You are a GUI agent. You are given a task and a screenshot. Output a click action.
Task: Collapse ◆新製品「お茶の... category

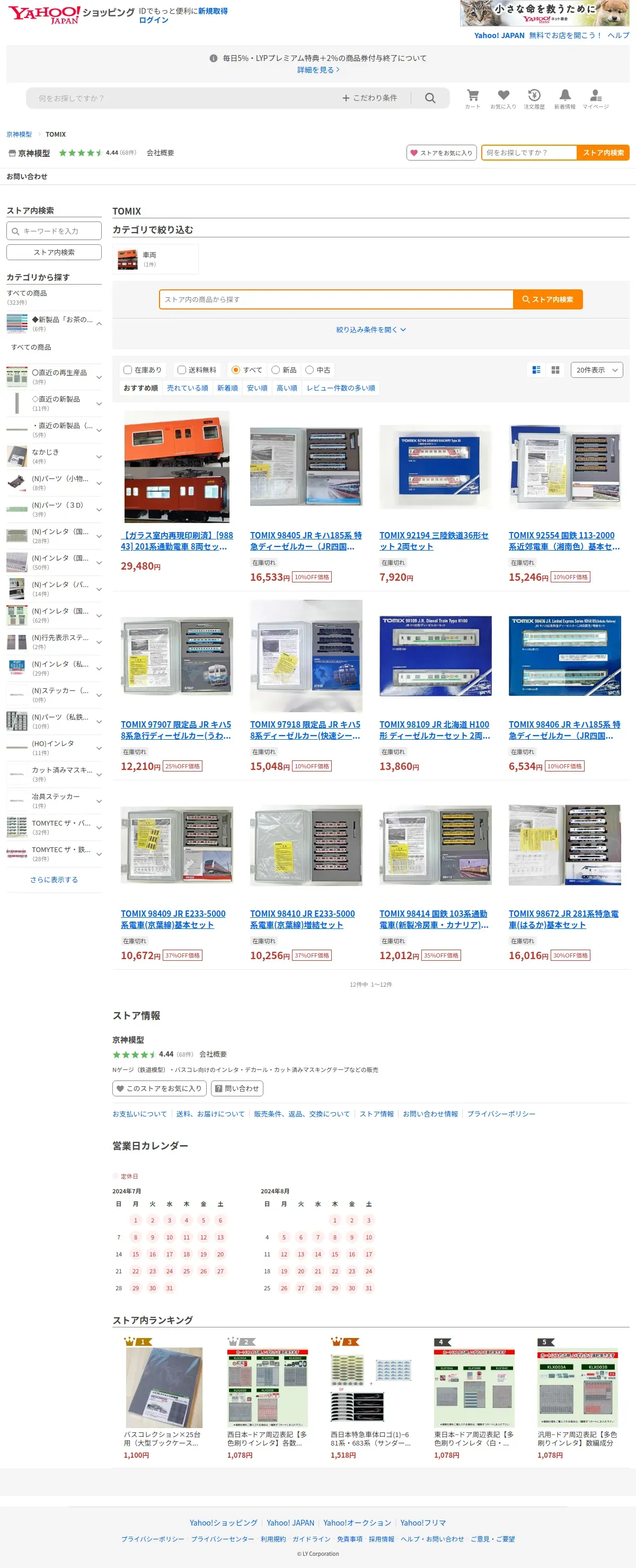(99, 324)
